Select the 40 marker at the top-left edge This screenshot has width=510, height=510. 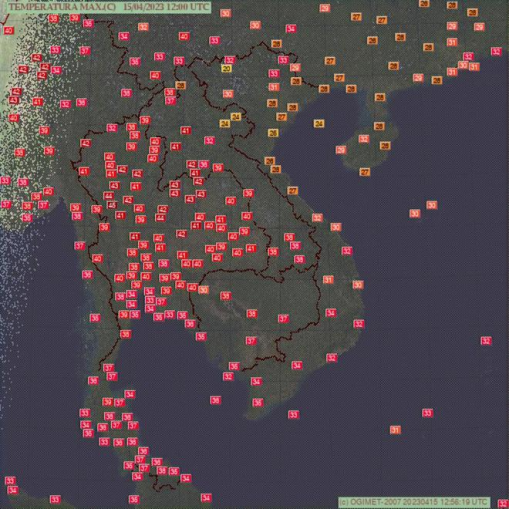tap(8, 31)
